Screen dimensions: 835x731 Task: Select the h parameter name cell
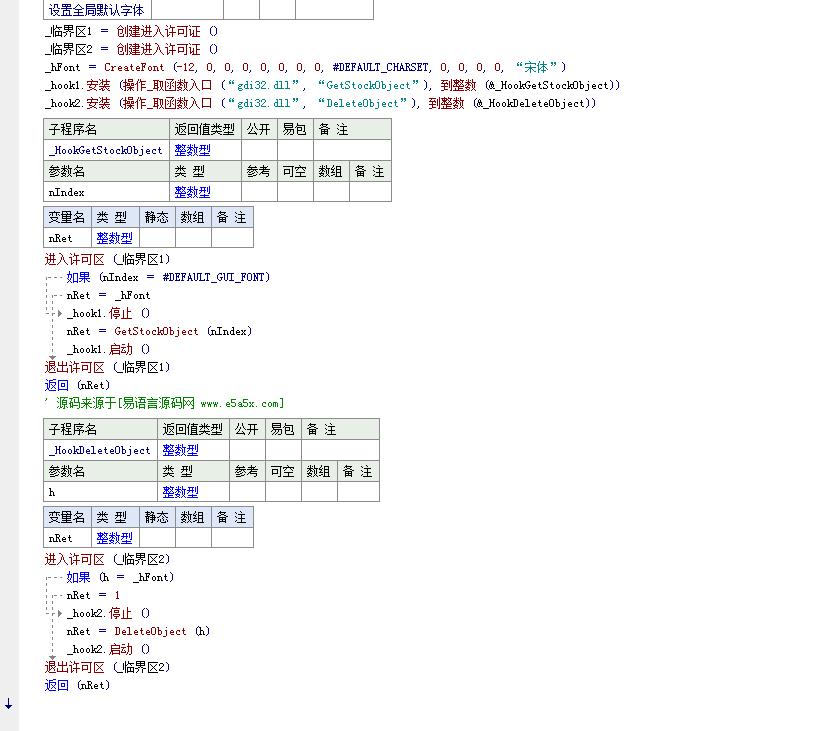101,492
